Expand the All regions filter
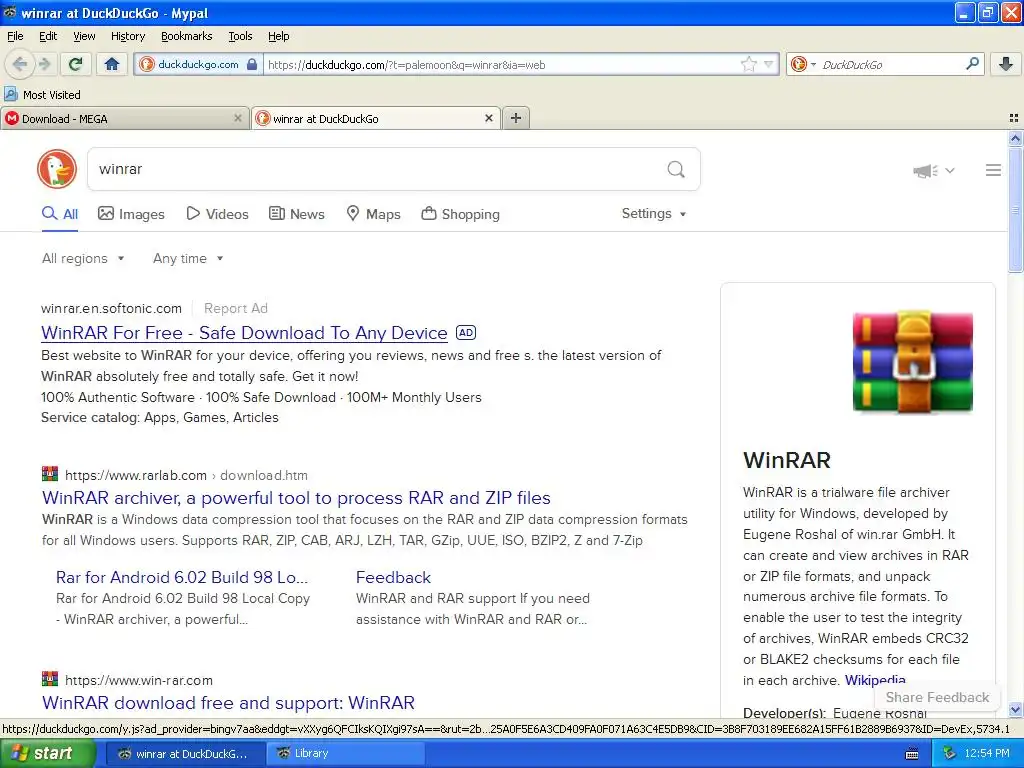The width and height of the screenshot is (1024, 768). pyautogui.click(x=83, y=259)
